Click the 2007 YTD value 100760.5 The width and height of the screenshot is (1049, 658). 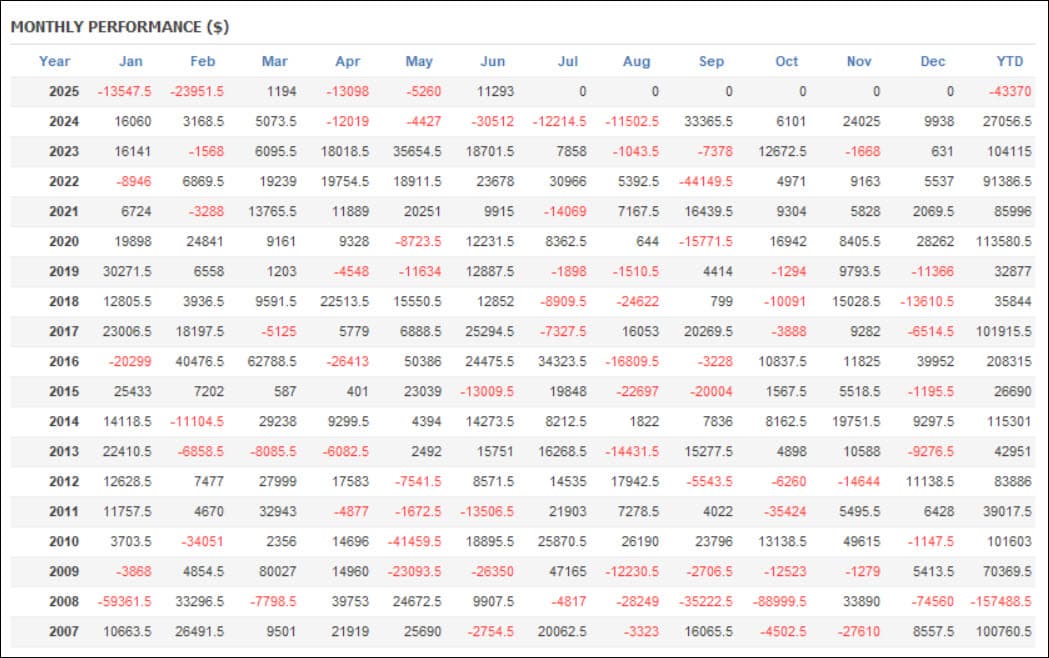[x=1004, y=632]
